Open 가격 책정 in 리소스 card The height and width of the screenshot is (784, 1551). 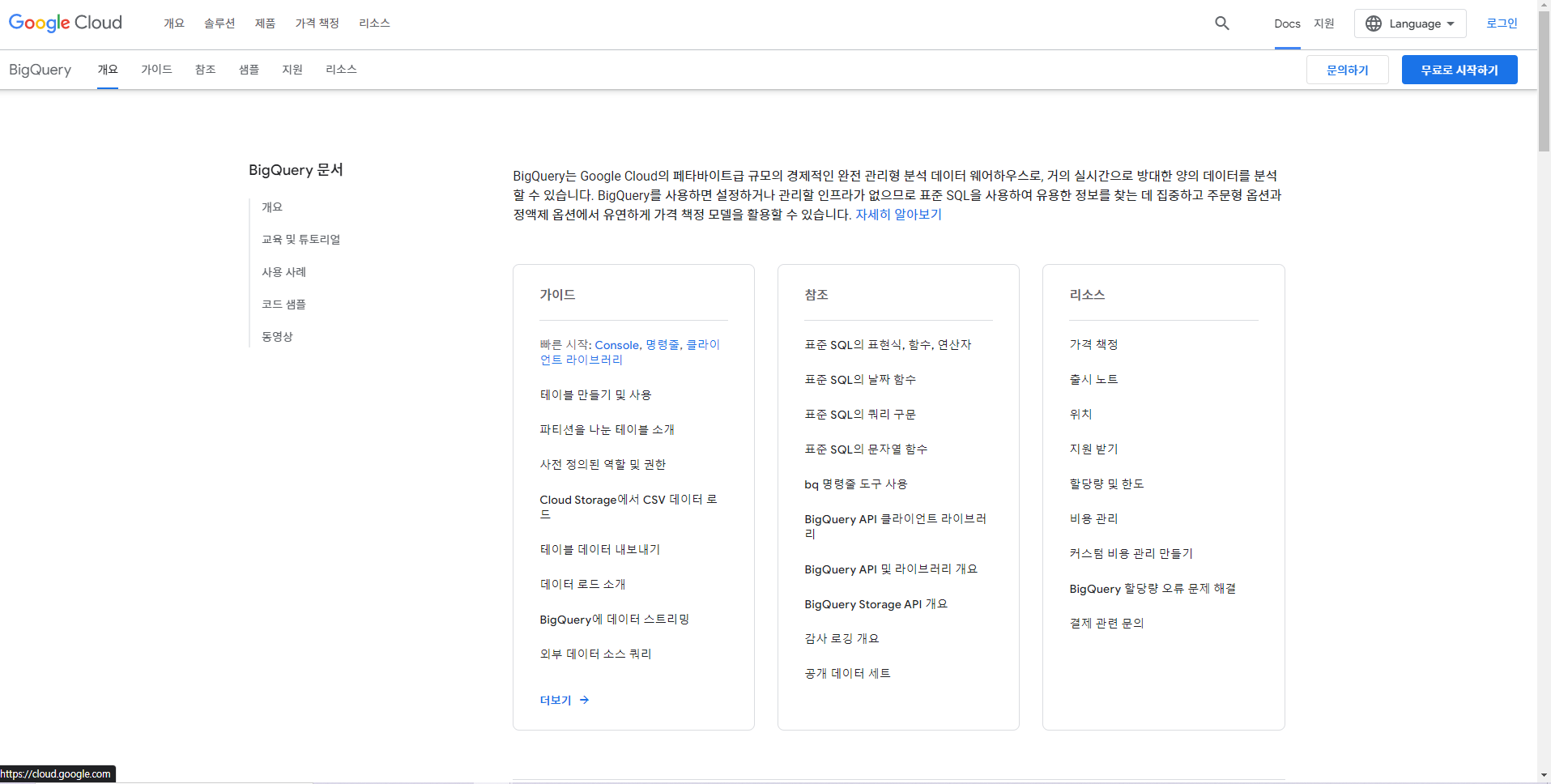point(1093,345)
